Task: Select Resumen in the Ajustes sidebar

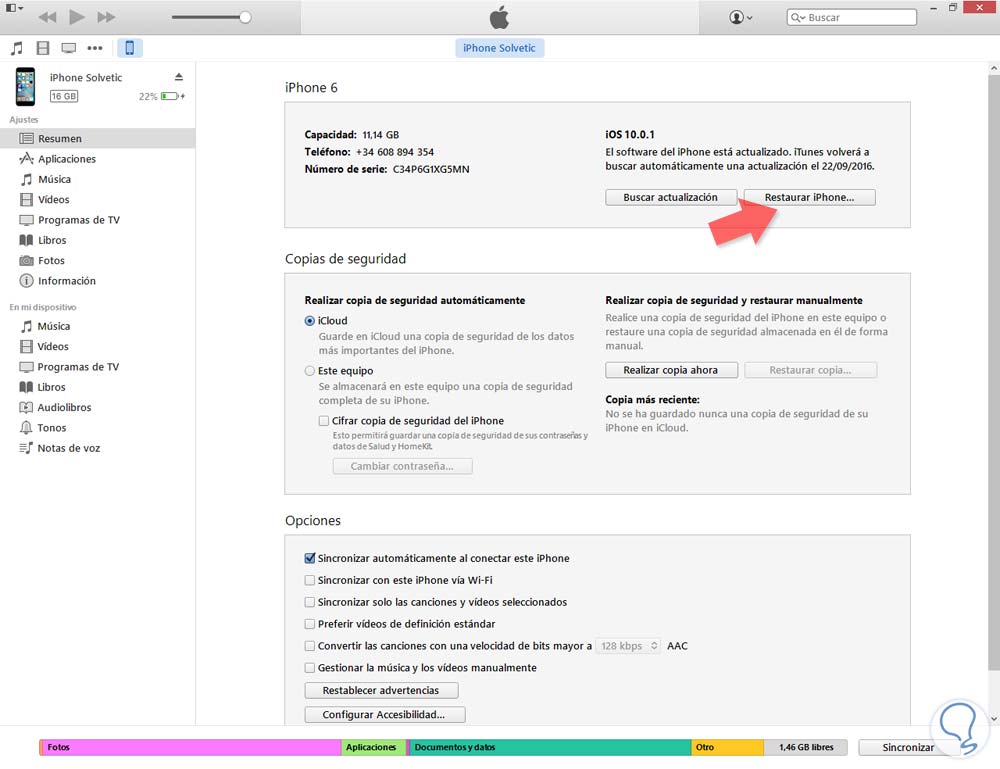Action: (x=98, y=138)
